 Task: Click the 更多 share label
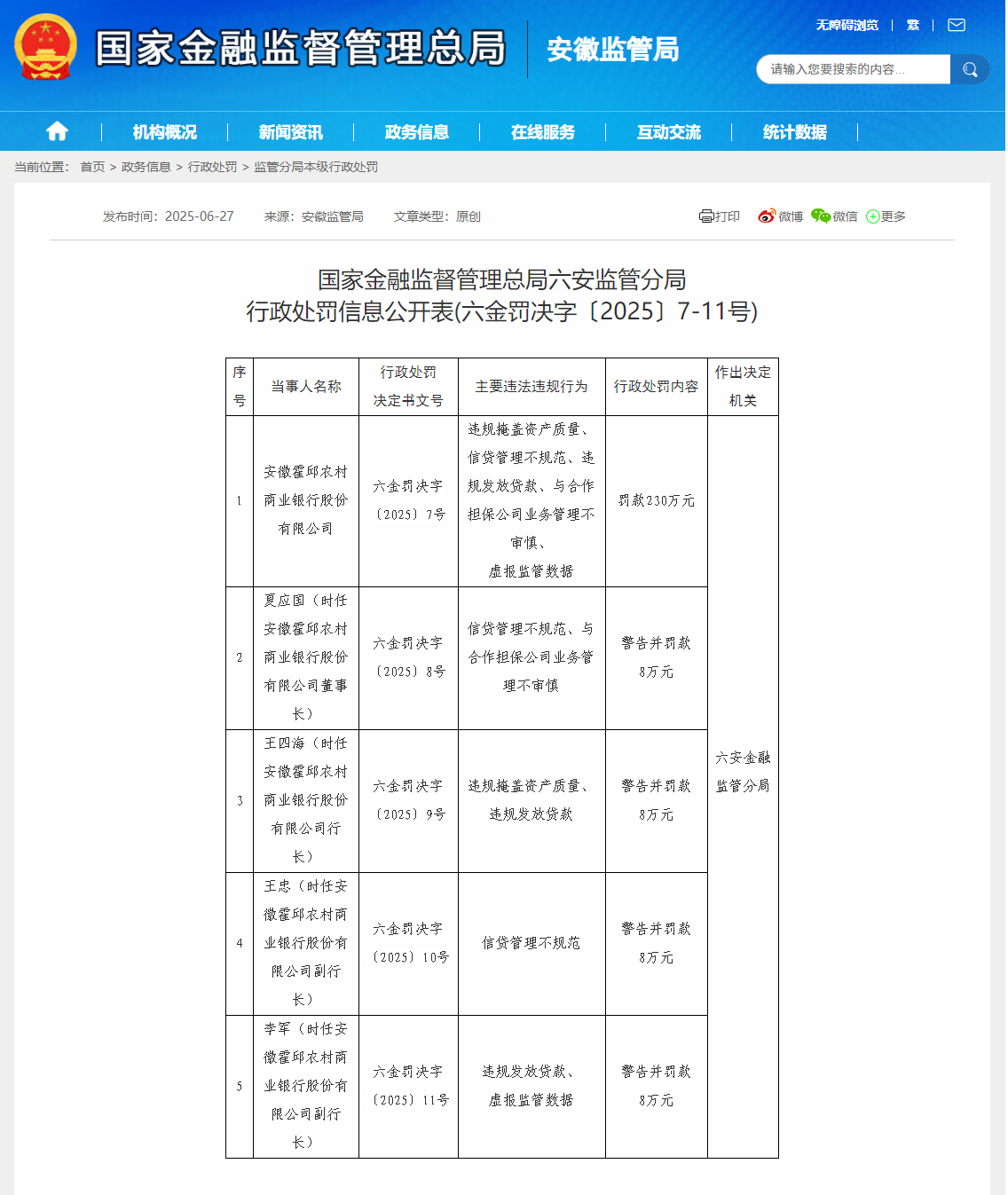893,216
